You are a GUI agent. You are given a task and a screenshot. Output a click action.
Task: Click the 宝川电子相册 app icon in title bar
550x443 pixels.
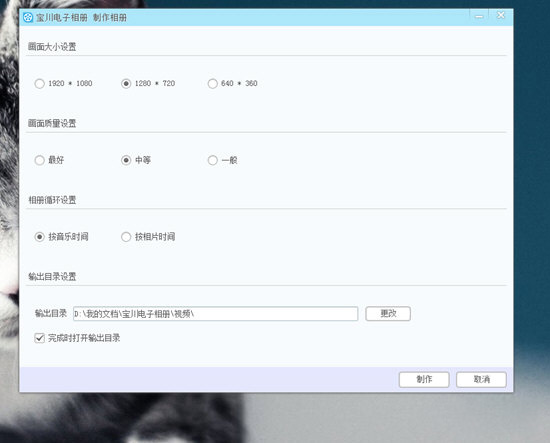[x=28, y=17]
